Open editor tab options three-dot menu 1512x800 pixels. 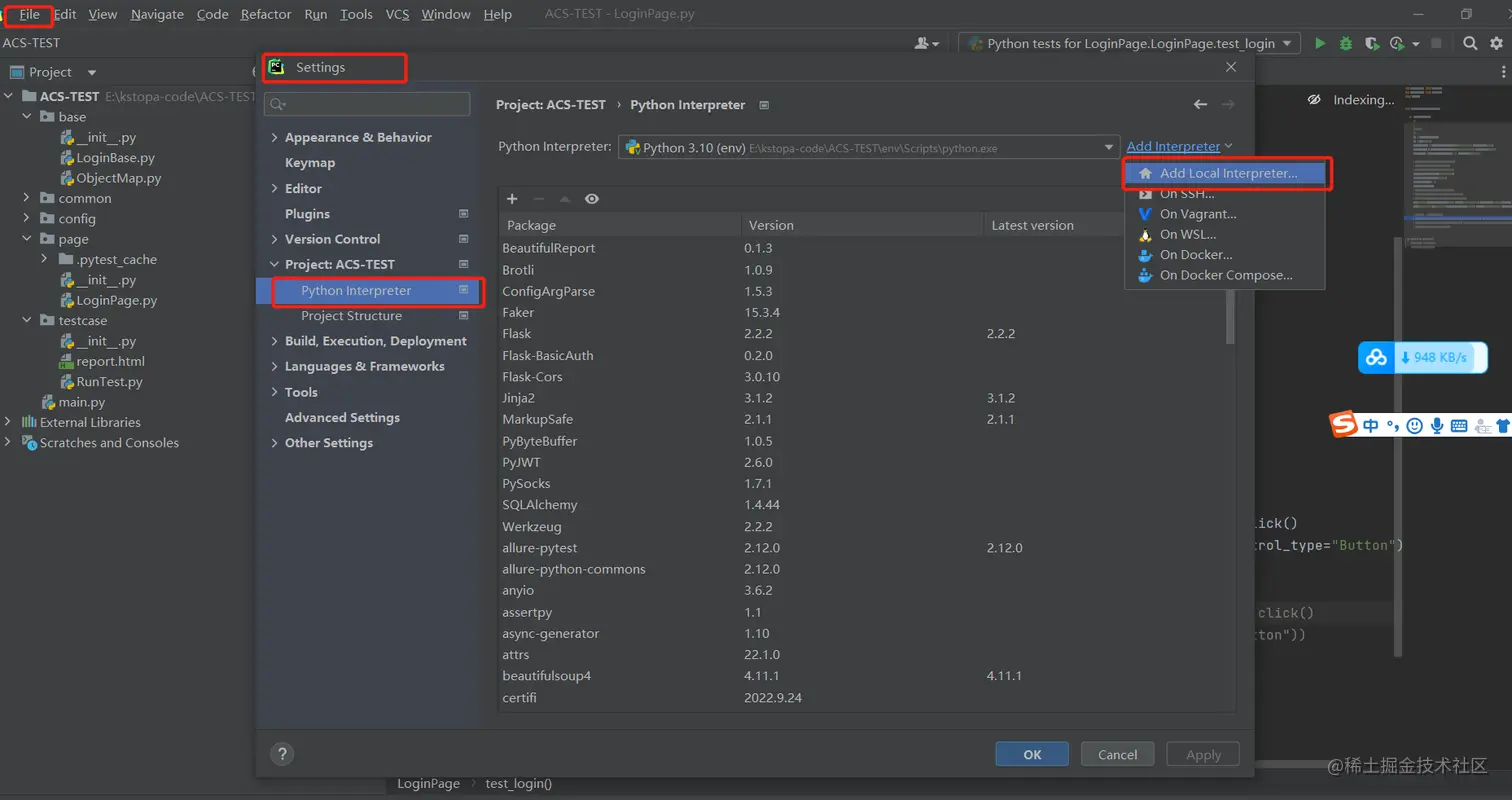(x=1503, y=71)
